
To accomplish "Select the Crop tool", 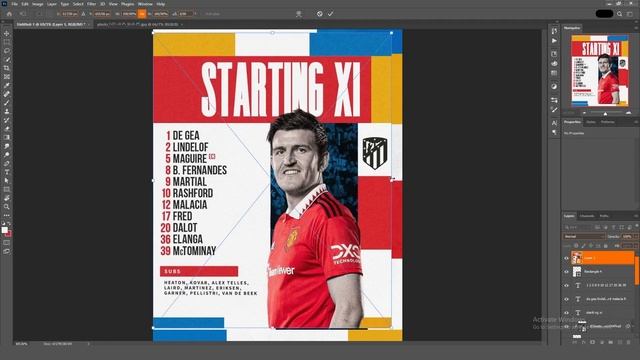I will click(x=7, y=68).
